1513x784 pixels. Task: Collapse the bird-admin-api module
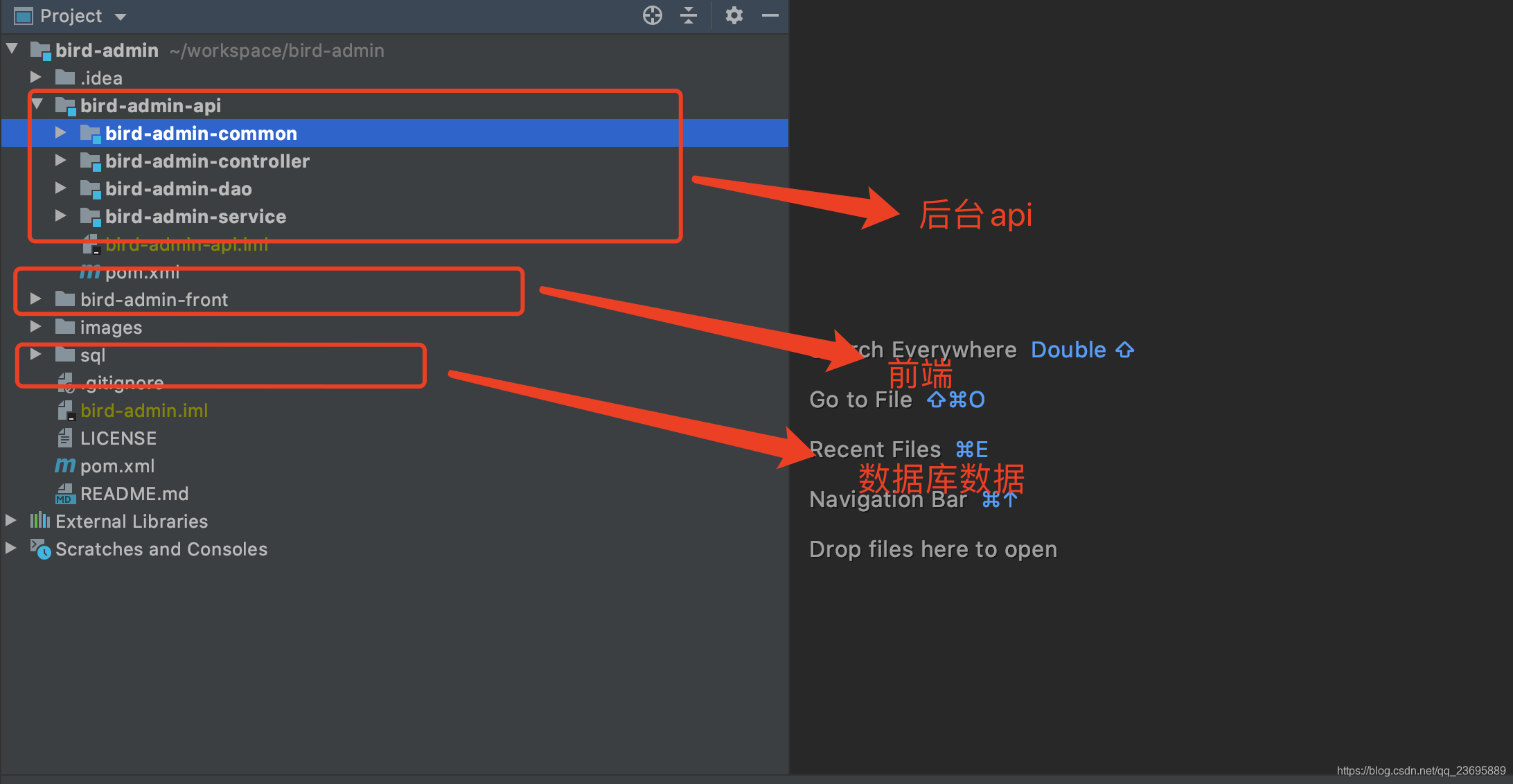(37, 105)
